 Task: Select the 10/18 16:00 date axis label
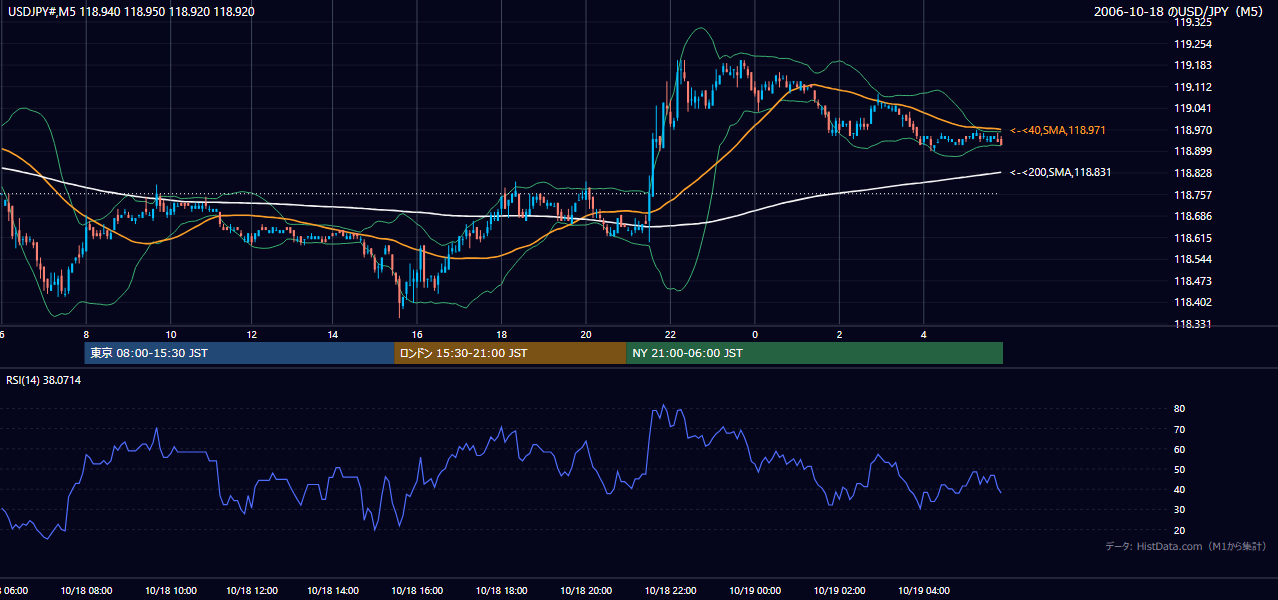[418, 591]
